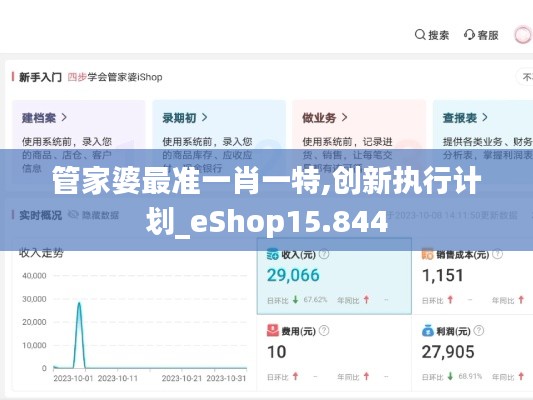Show help for 销售成本(元) question mark
This screenshot has width=533, height=400.
tap(497, 254)
